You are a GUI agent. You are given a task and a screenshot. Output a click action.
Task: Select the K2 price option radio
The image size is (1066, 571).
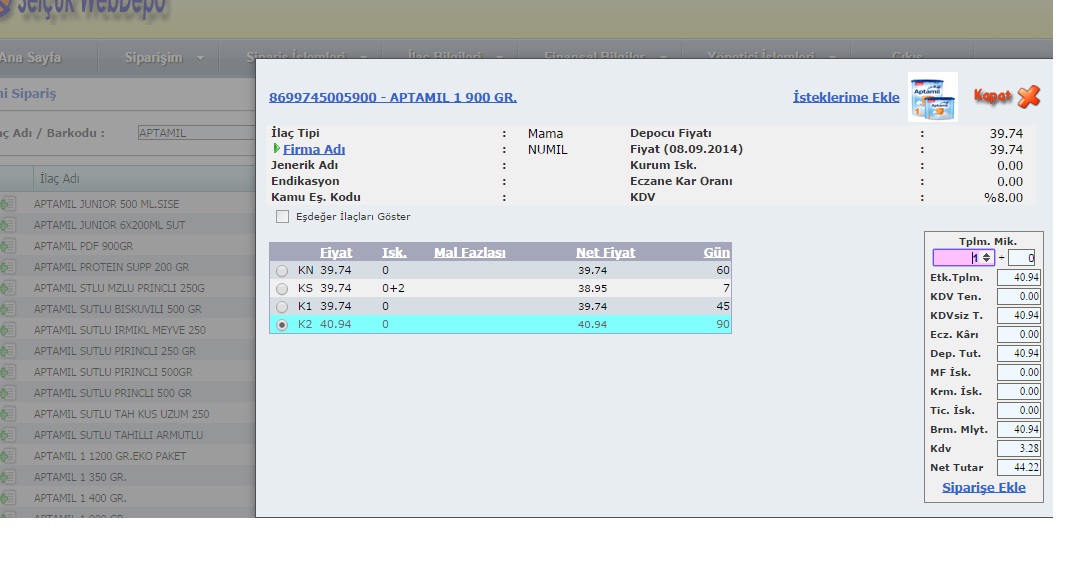[281, 325]
